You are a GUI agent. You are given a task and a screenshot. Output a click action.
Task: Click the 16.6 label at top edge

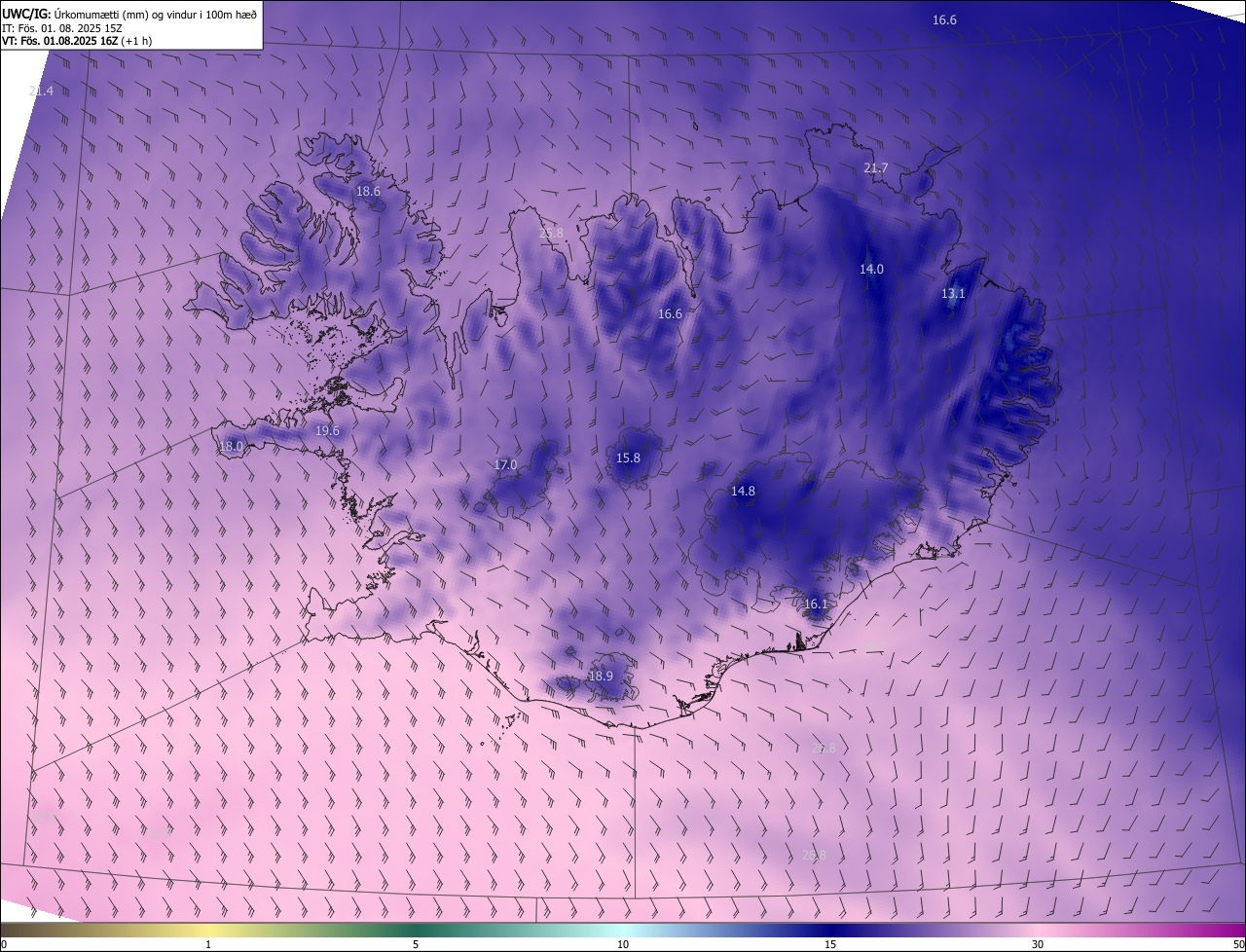pos(944,20)
